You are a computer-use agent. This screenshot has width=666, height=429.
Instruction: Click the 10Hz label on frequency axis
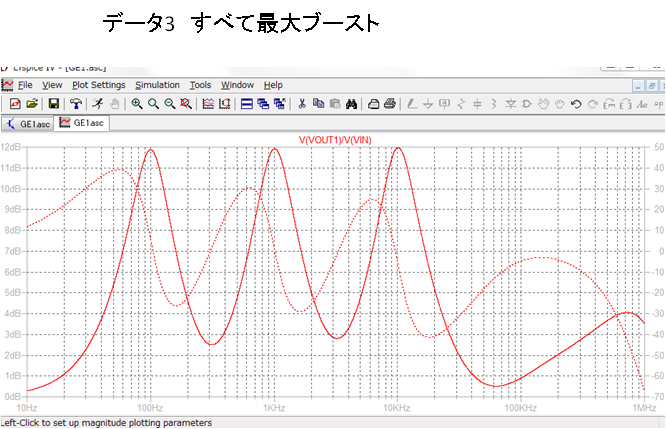coord(26,408)
